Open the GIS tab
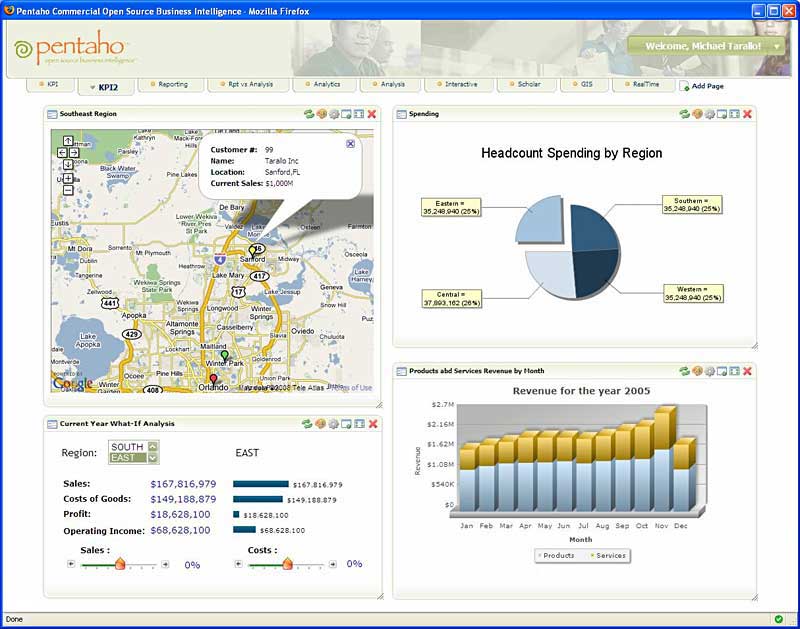The height and width of the screenshot is (629, 800). point(584,85)
